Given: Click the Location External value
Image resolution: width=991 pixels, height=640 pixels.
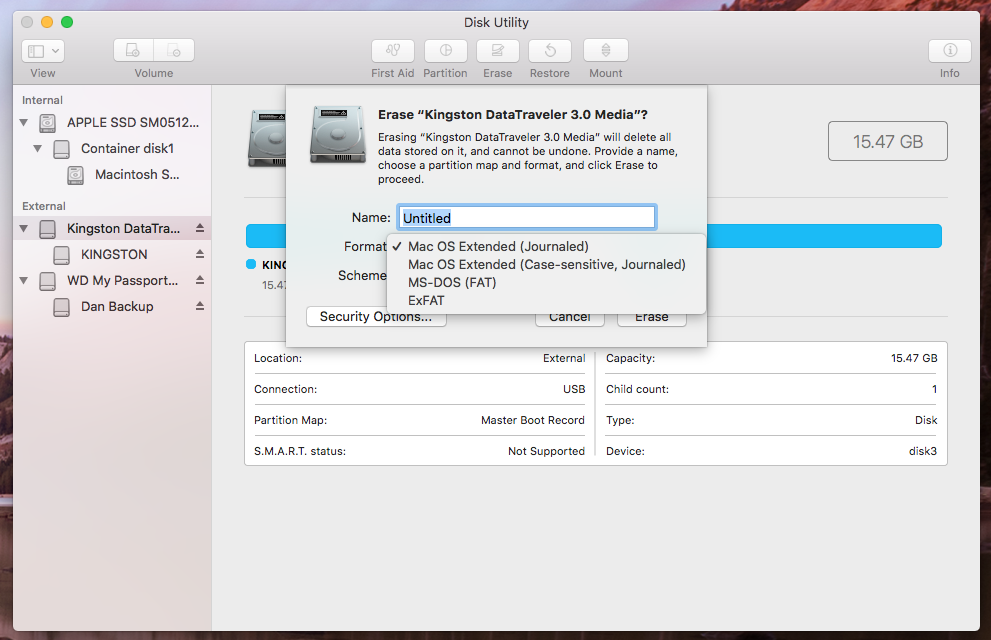Looking at the screenshot, I should pyautogui.click(x=564, y=358).
